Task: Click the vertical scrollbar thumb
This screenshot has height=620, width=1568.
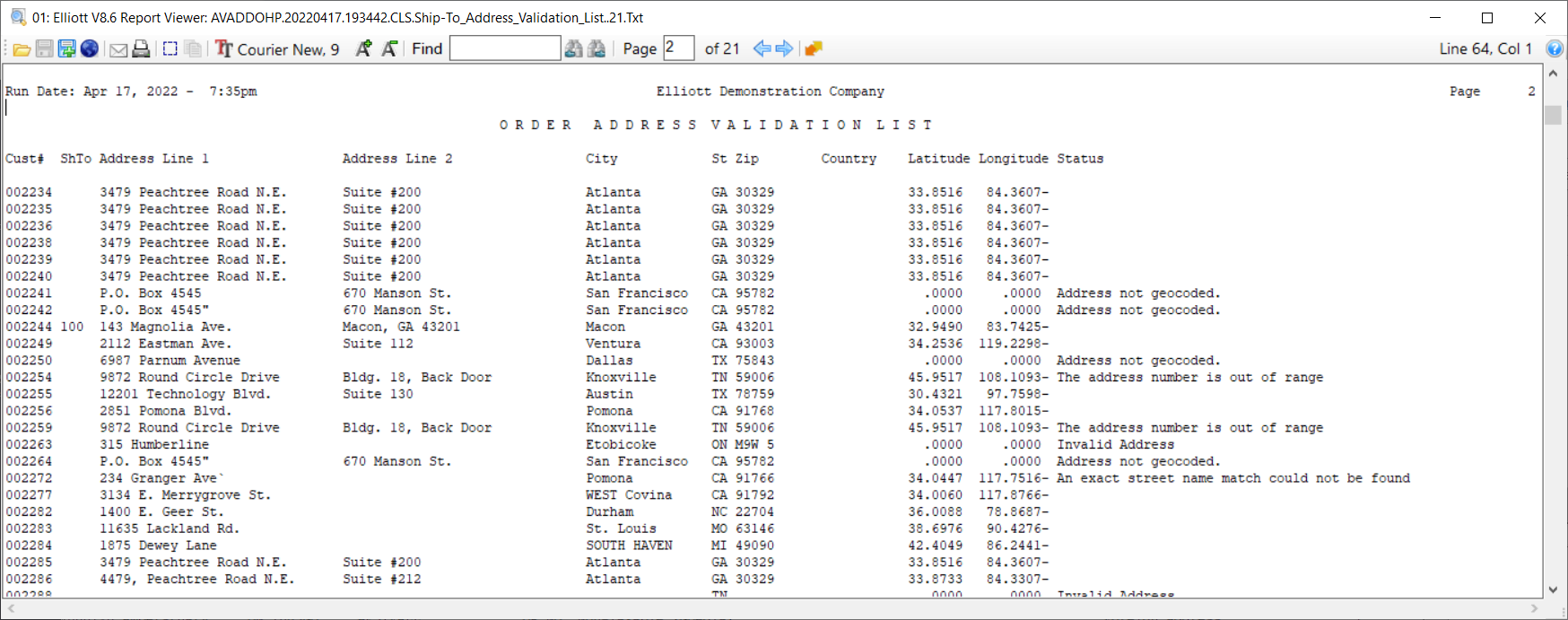Action: (1553, 115)
